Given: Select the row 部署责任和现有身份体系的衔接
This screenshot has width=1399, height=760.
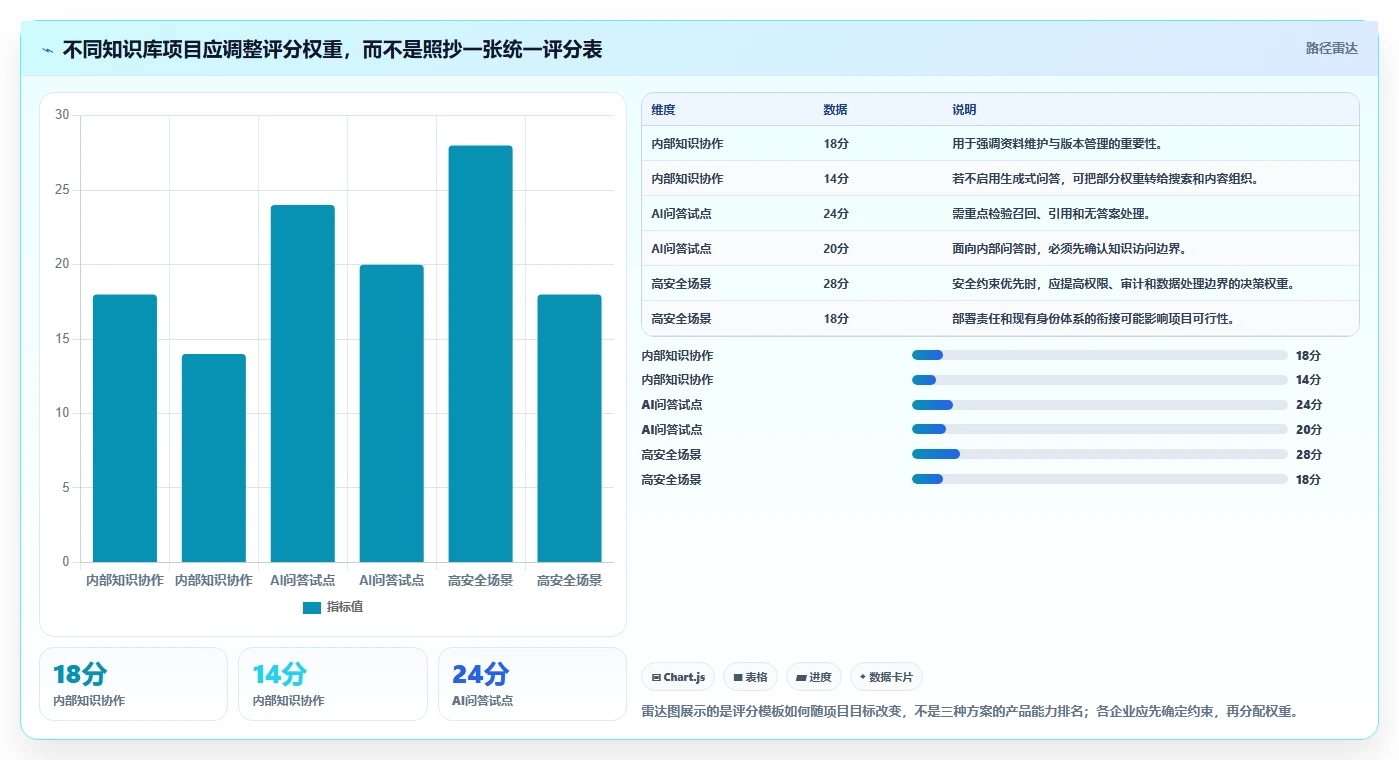Looking at the screenshot, I should pos(1000,319).
